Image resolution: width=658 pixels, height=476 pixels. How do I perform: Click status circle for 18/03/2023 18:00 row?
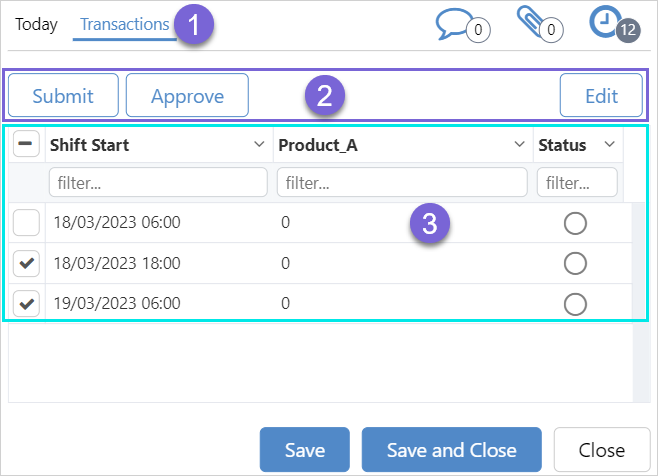(x=575, y=263)
